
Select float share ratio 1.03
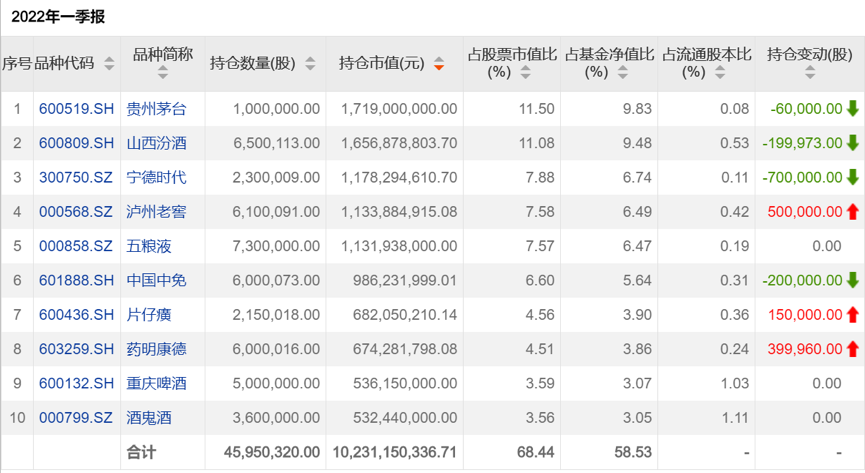point(735,383)
